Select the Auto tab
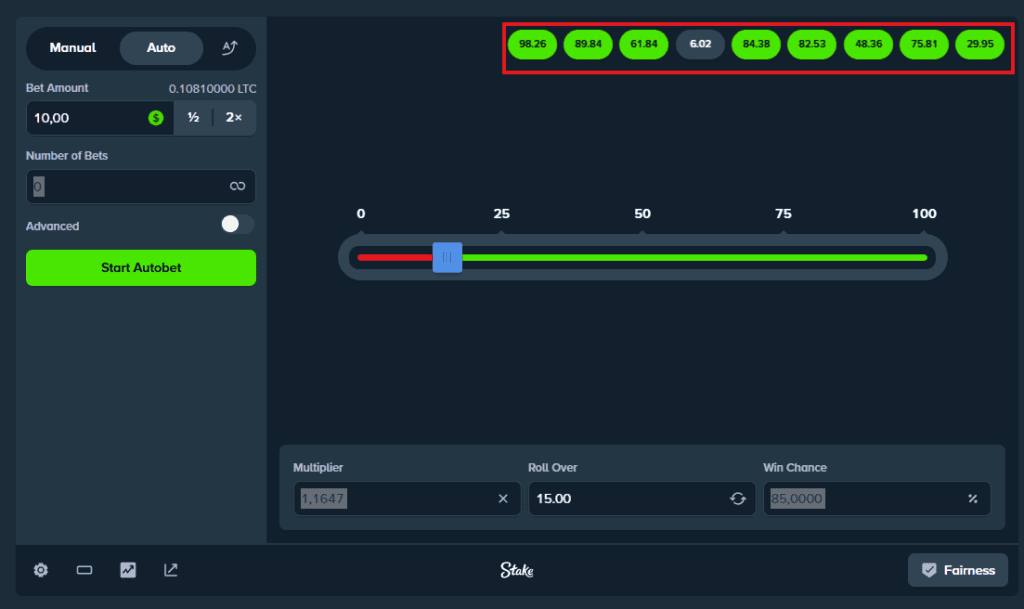 coord(161,48)
